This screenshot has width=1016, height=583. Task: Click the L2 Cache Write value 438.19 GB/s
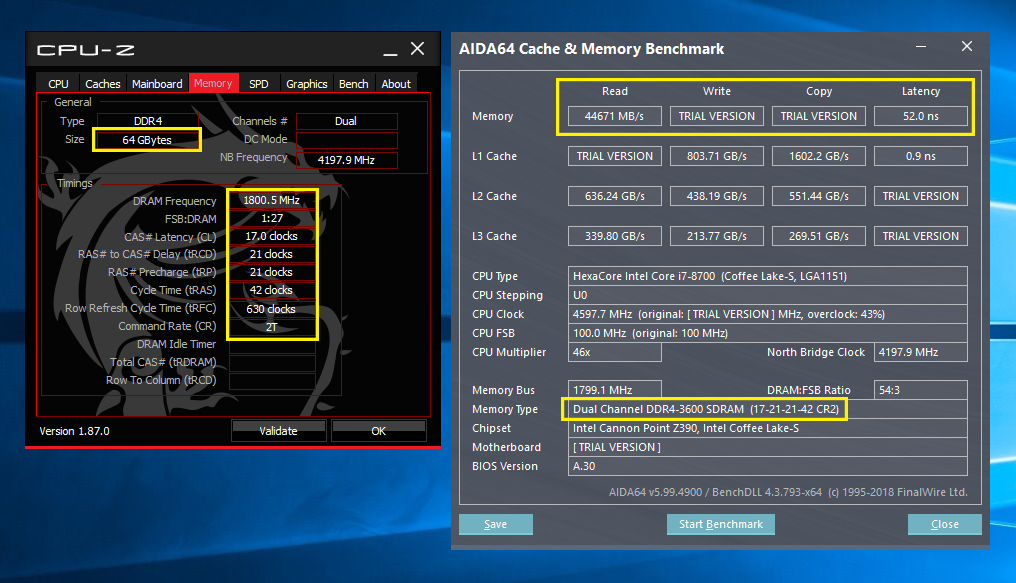[717, 196]
